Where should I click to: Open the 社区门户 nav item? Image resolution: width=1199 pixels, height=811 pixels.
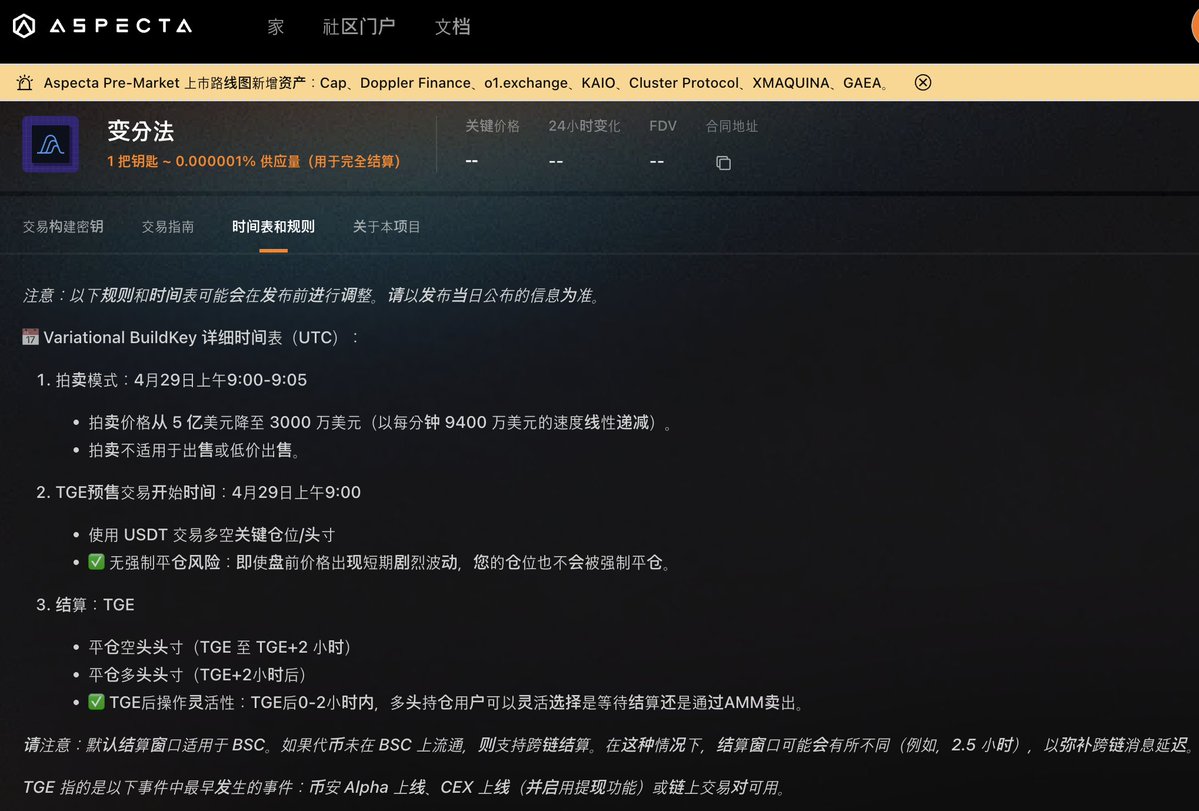[359, 27]
